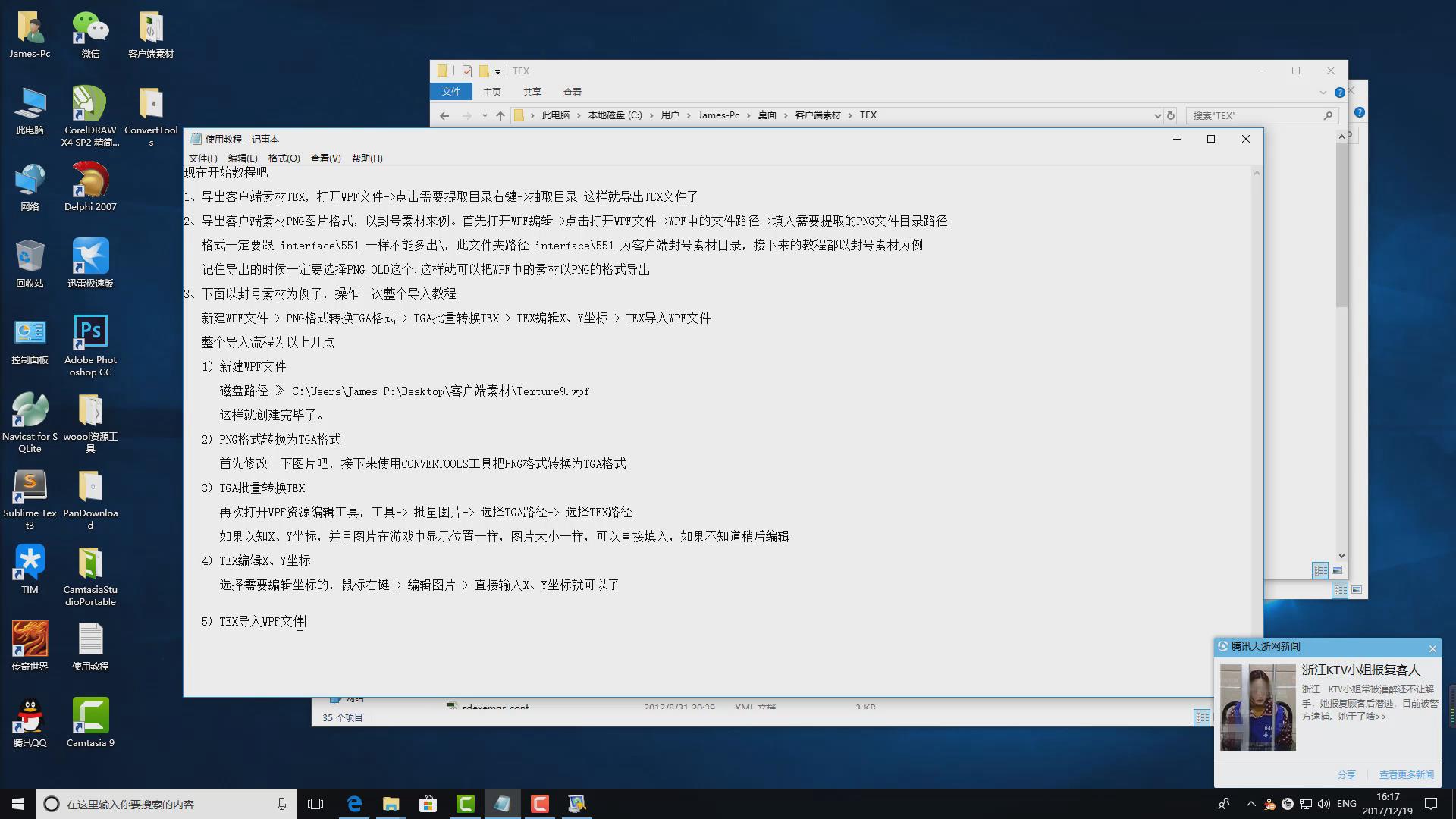
Task: Click 分享 in the Tencent news popup
Action: tap(1346, 774)
